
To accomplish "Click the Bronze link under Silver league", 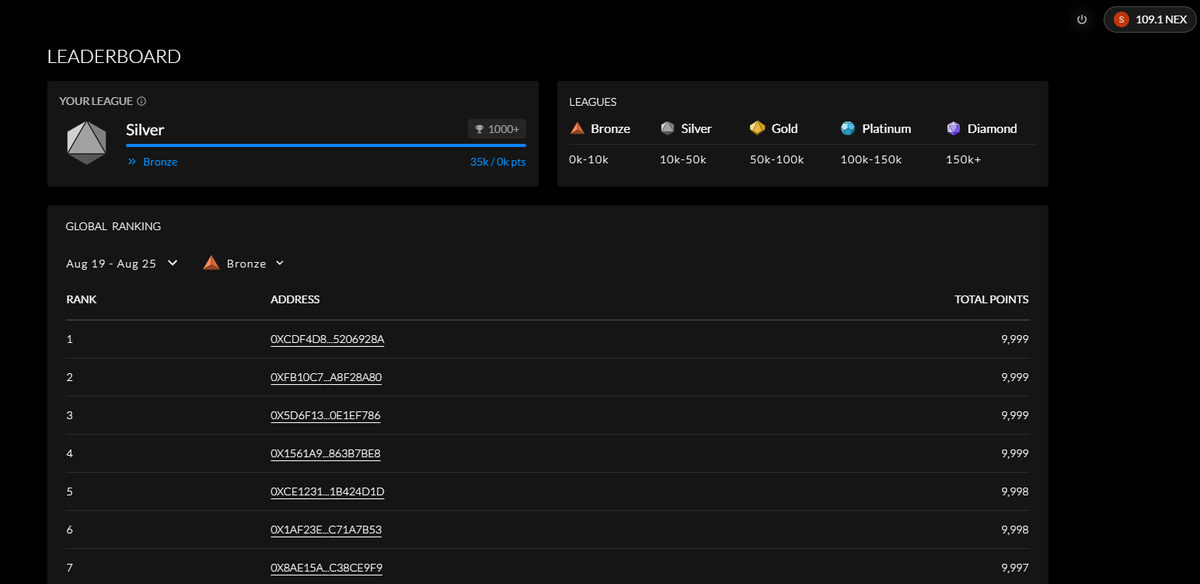I will click(x=160, y=161).
